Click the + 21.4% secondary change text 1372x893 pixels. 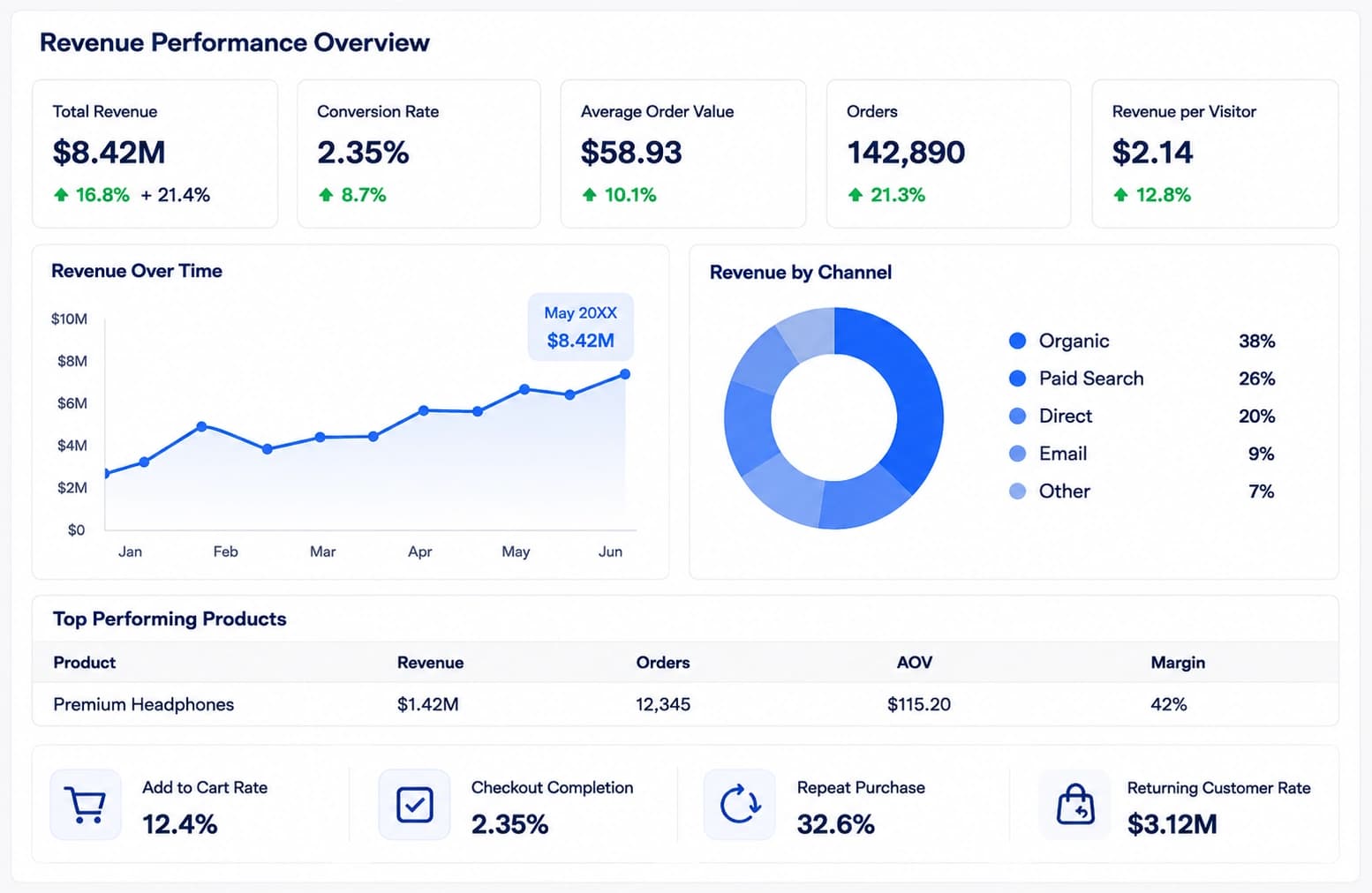point(176,195)
